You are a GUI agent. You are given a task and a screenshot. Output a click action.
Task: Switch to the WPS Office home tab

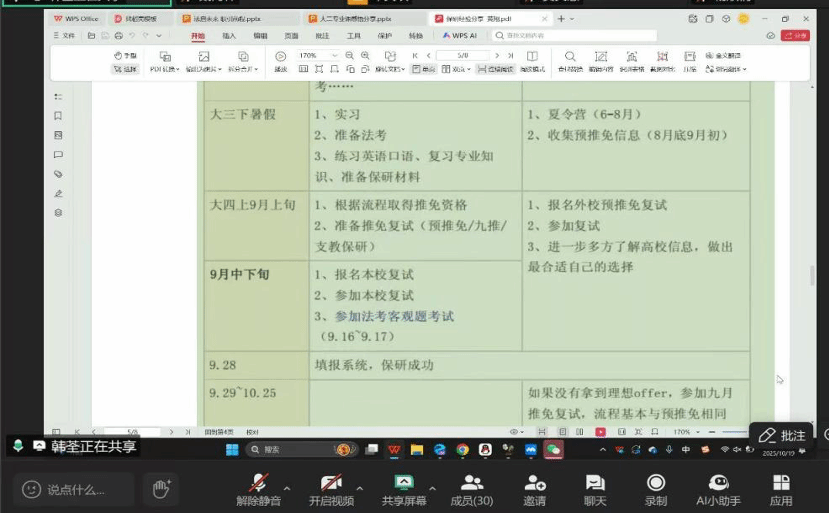click(77, 19)
